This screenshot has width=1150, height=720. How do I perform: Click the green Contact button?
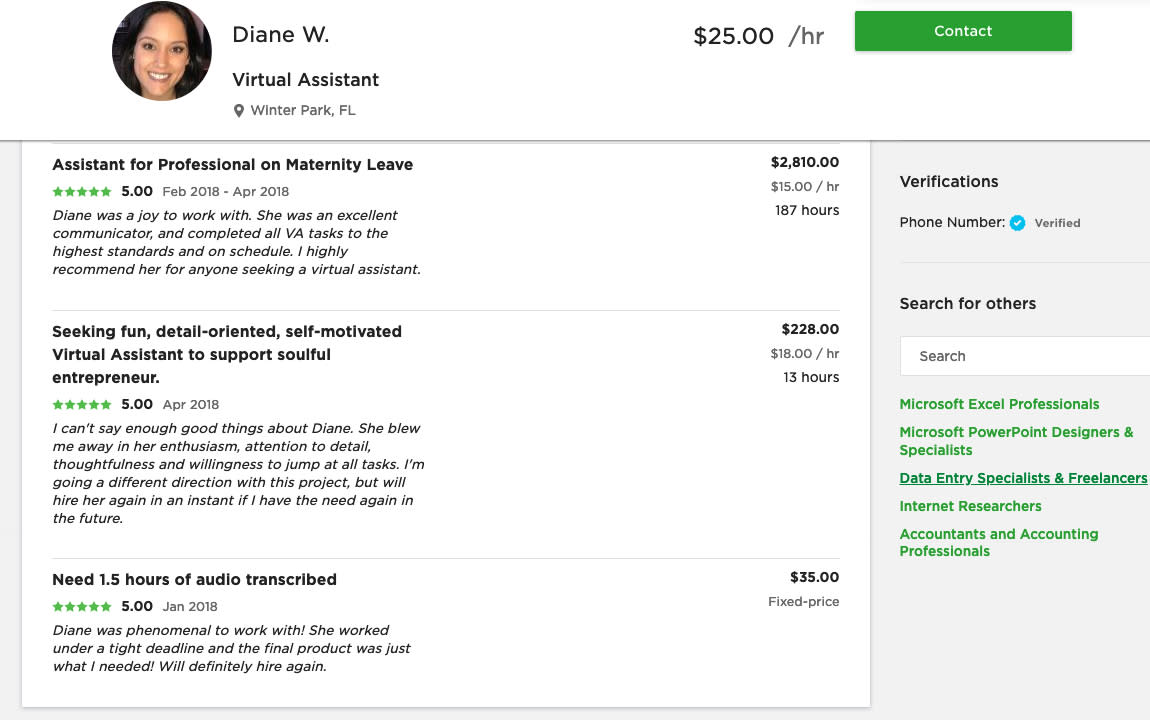pyautogui.click(x=962, y=31)
